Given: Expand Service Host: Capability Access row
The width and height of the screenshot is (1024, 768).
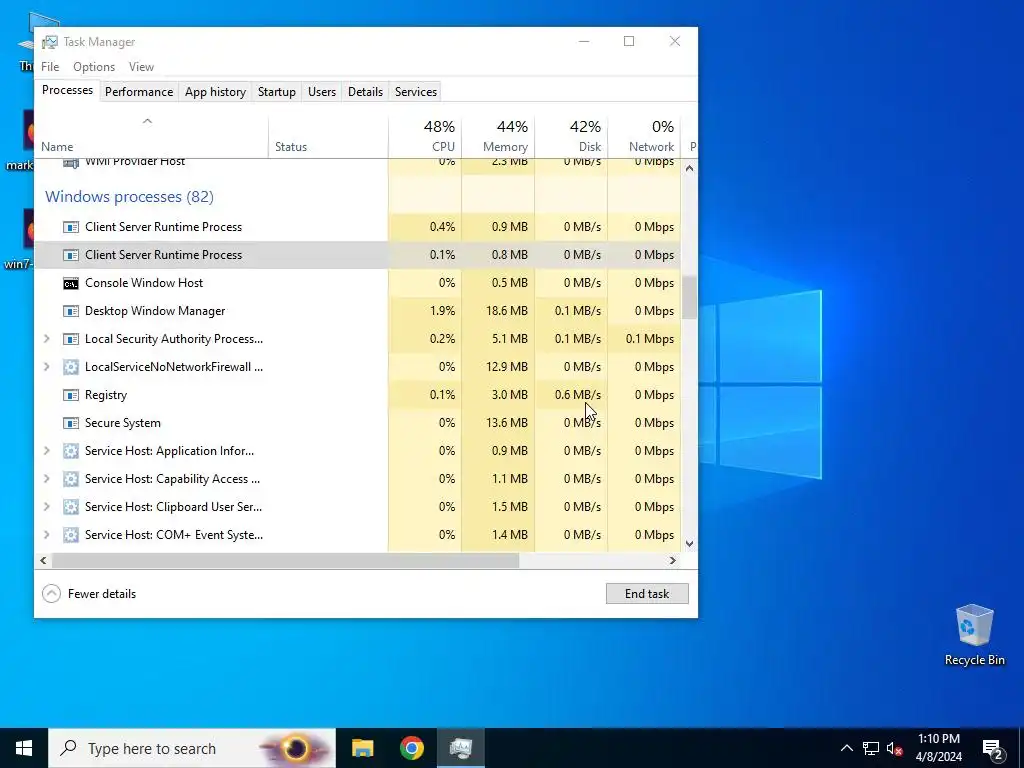Looking at the screenshot, I should pyautogui.click(x=46, y=479).
